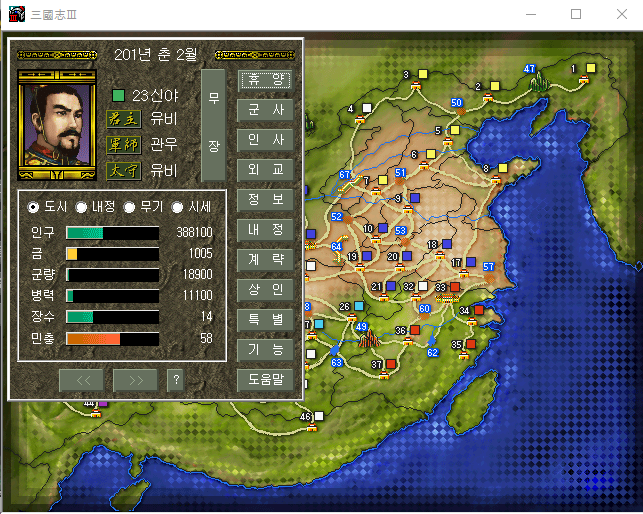Click the 50 waypoint marker
Viewport: 643px width, 514px height.
click(456, 103)
